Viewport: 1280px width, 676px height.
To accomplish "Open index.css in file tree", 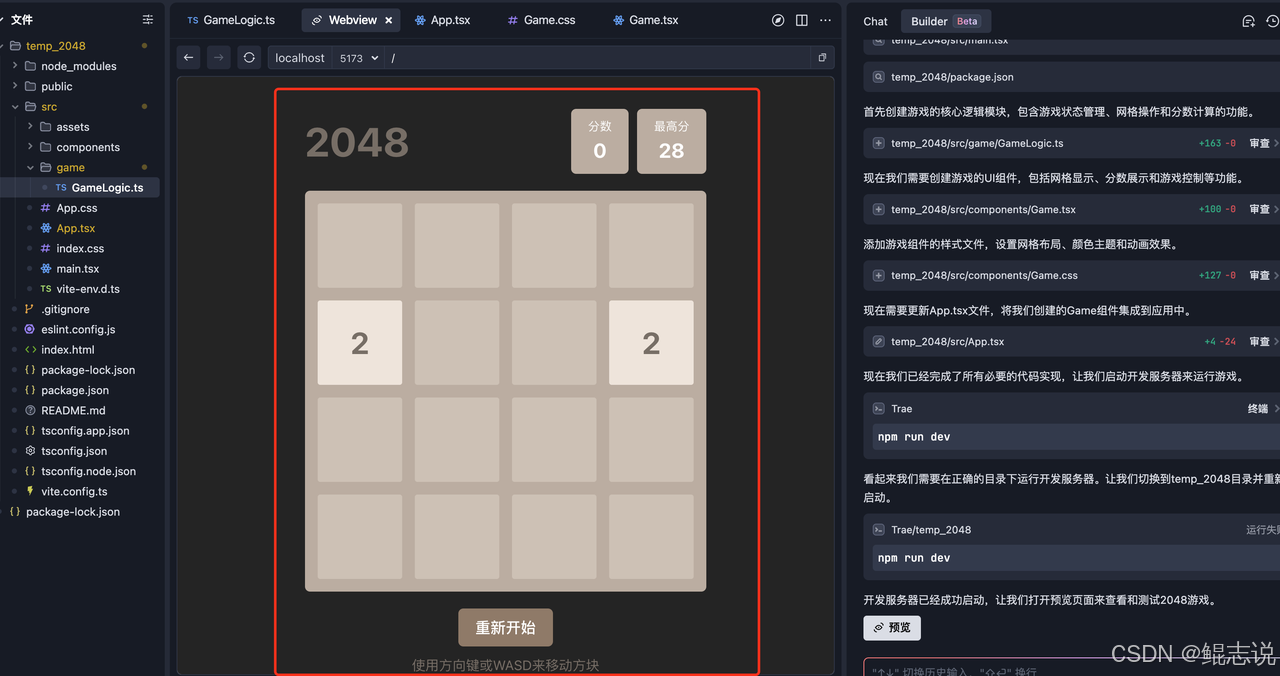I will (x=80, y=248).
